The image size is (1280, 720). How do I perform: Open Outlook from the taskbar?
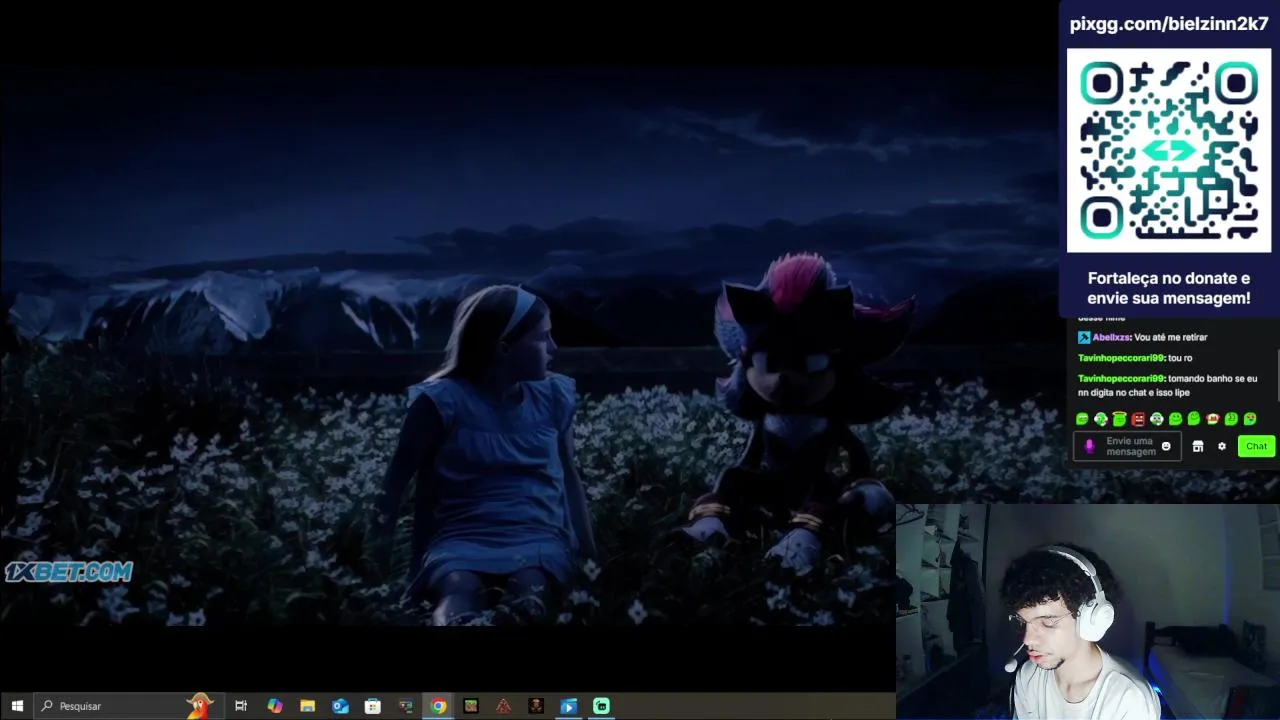(x=340, y=706)
